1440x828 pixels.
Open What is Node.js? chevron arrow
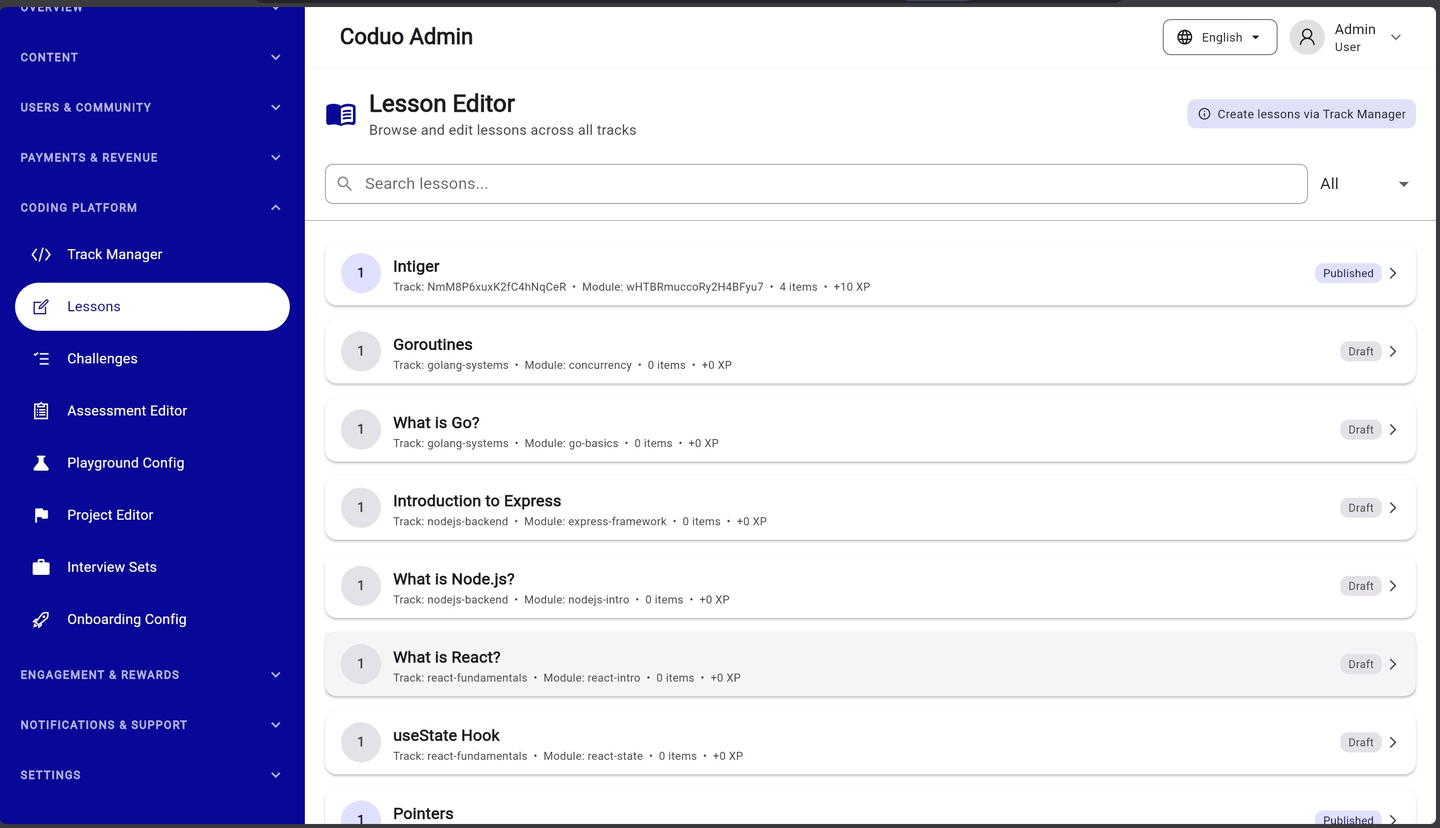pos(1394,586)
